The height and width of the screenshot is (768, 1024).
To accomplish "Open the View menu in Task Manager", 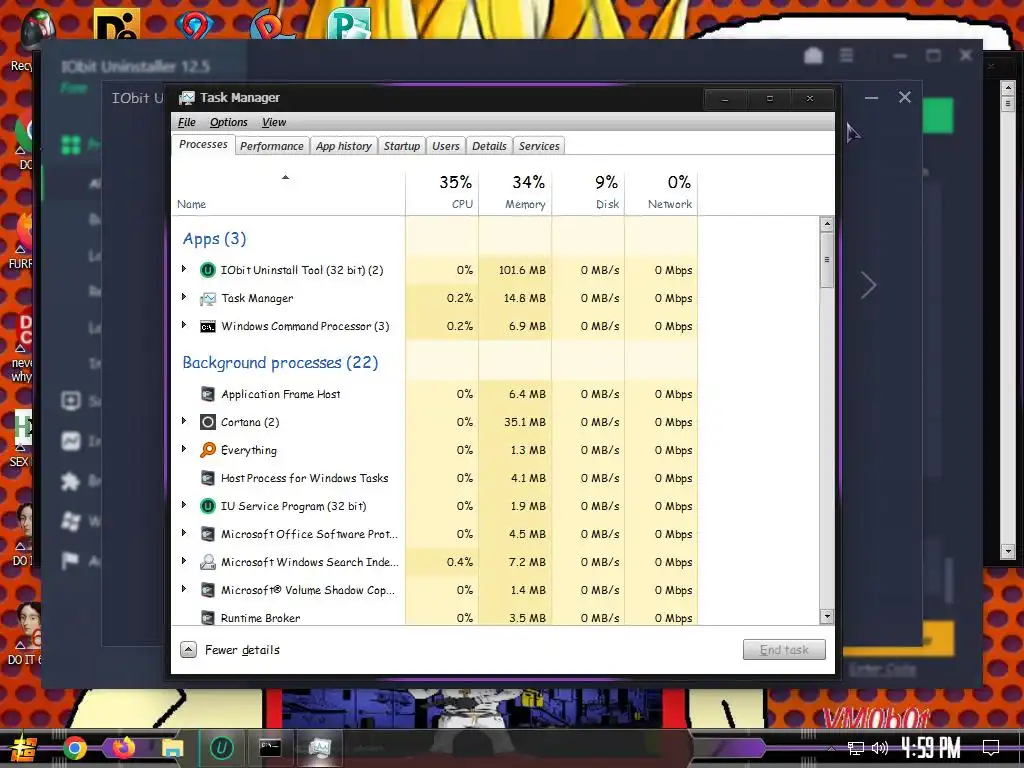I will 274,122.
